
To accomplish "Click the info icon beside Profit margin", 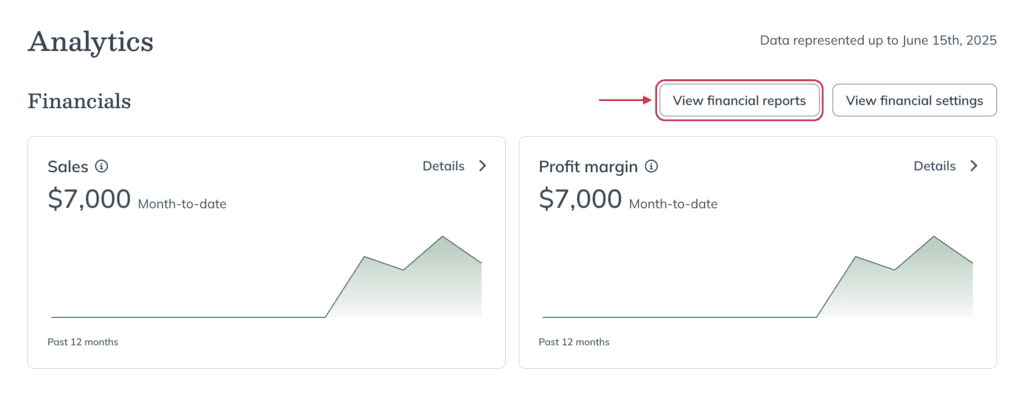I will [x=651, y=166].
